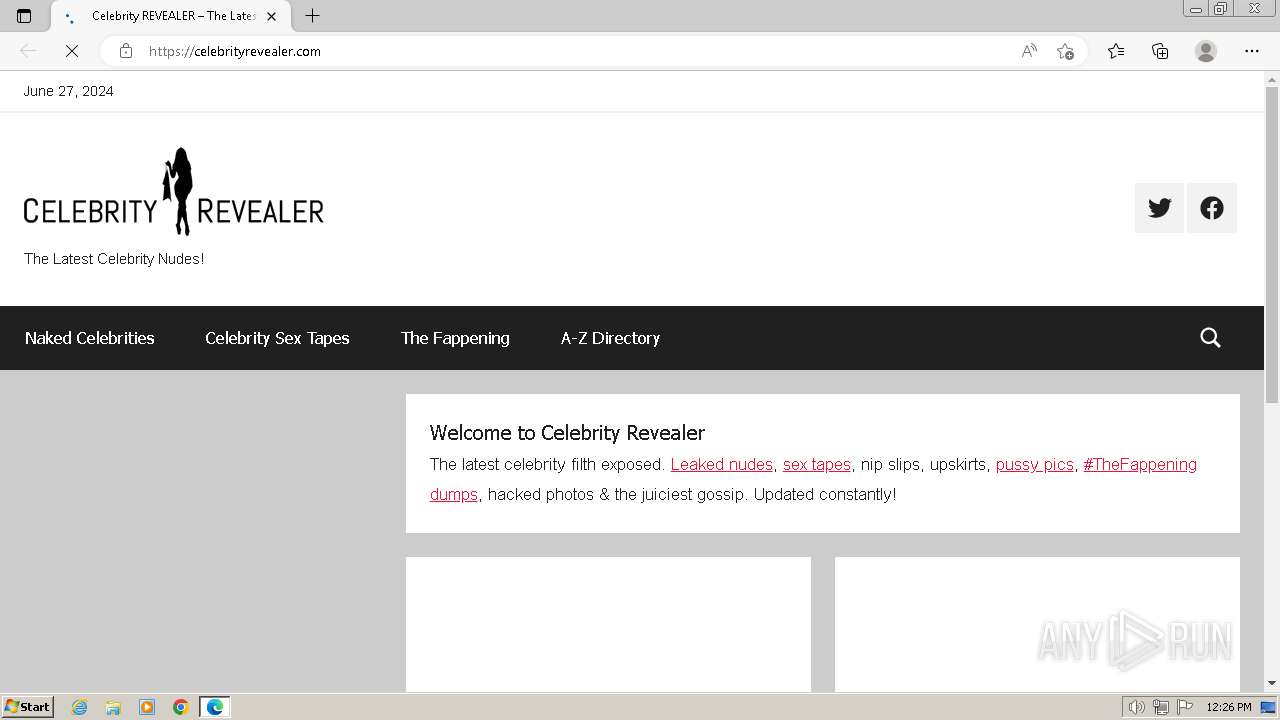The height and width of the screenshot is (720, 1280).
Task: Switch to Microsoft Edge taskbar button
Action: click(x=215, y=707)
